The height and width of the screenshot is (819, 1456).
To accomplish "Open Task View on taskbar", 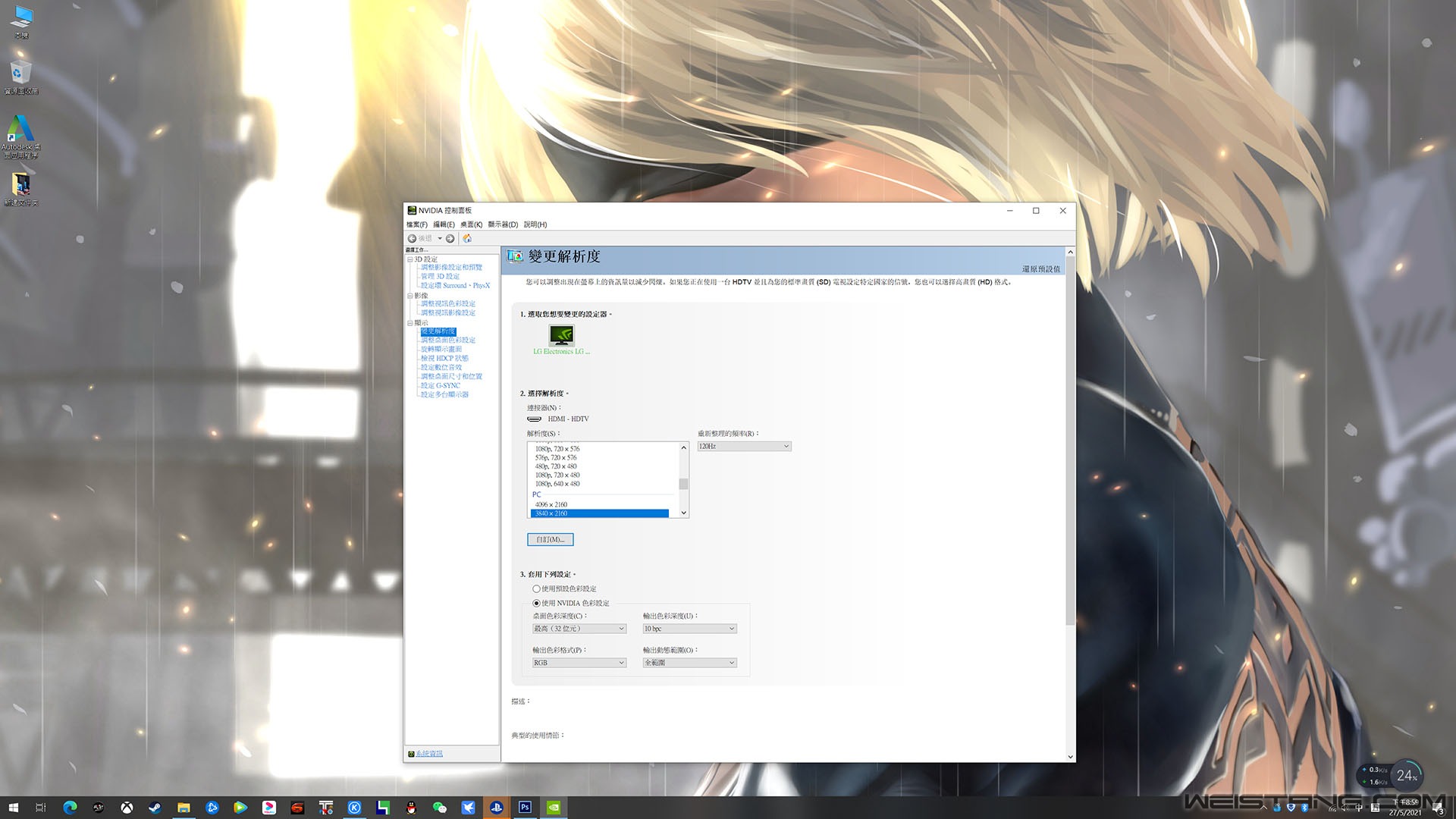I will click(x=41, y=808).
